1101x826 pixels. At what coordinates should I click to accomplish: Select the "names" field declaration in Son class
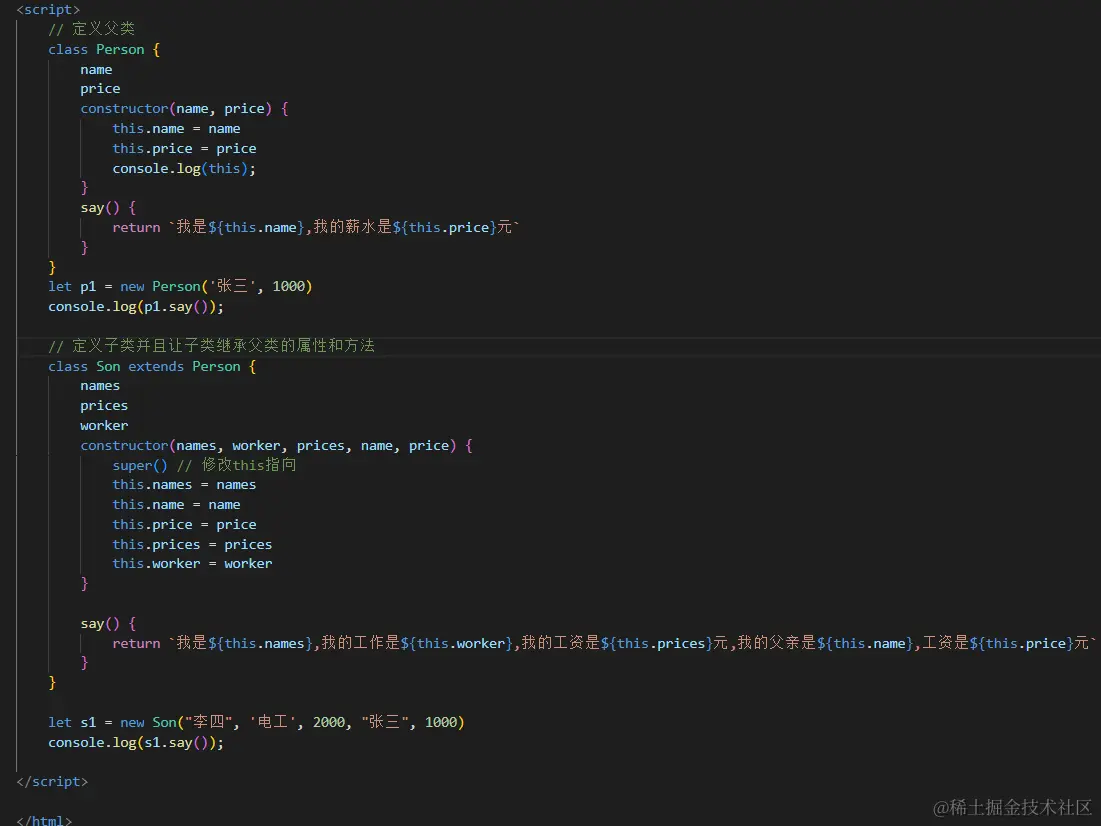click(x=100, y=386)
